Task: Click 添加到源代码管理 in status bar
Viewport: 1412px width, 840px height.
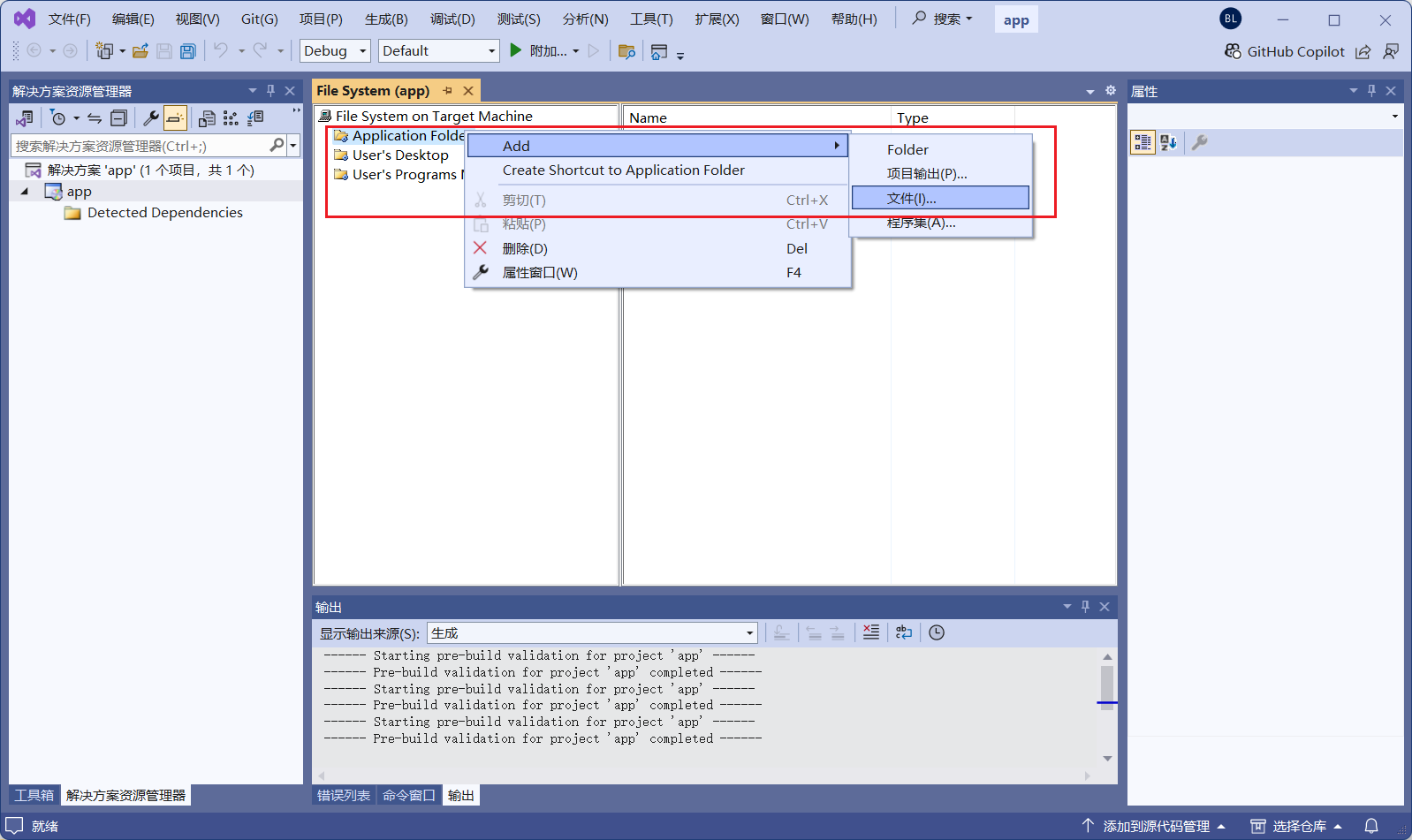Action: [1154, 826]
